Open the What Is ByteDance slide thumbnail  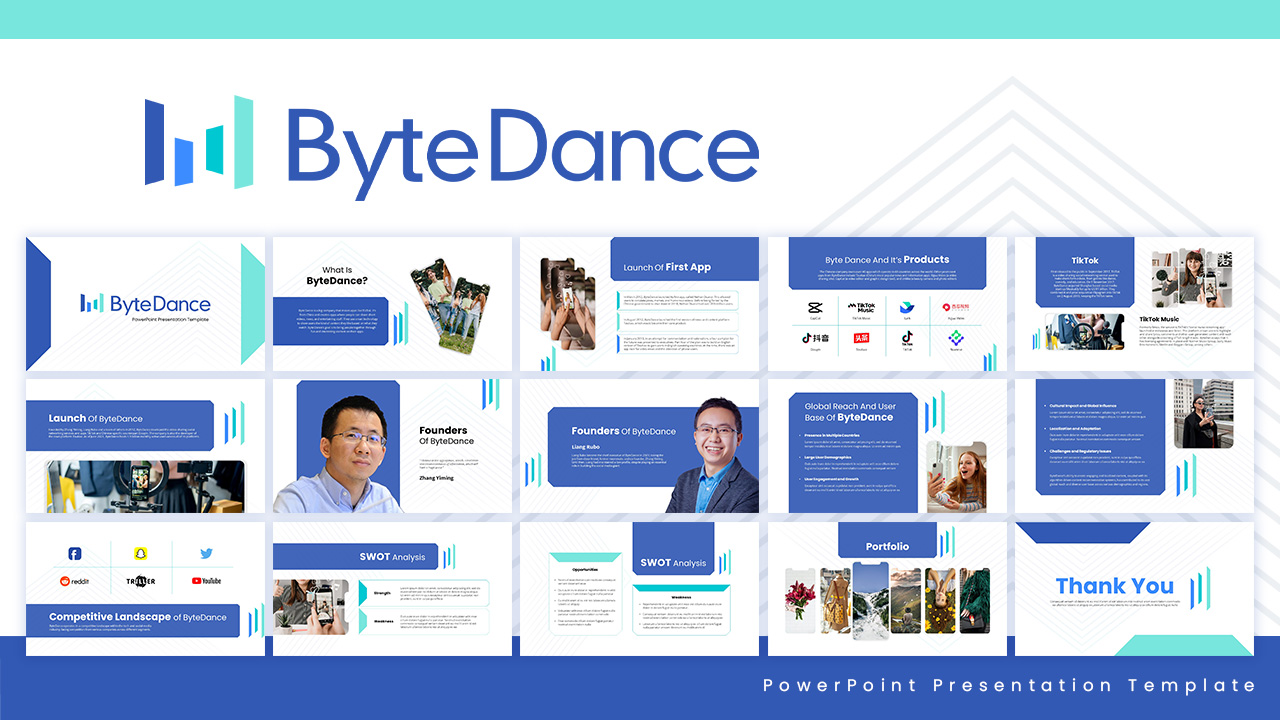click(392, 304)
